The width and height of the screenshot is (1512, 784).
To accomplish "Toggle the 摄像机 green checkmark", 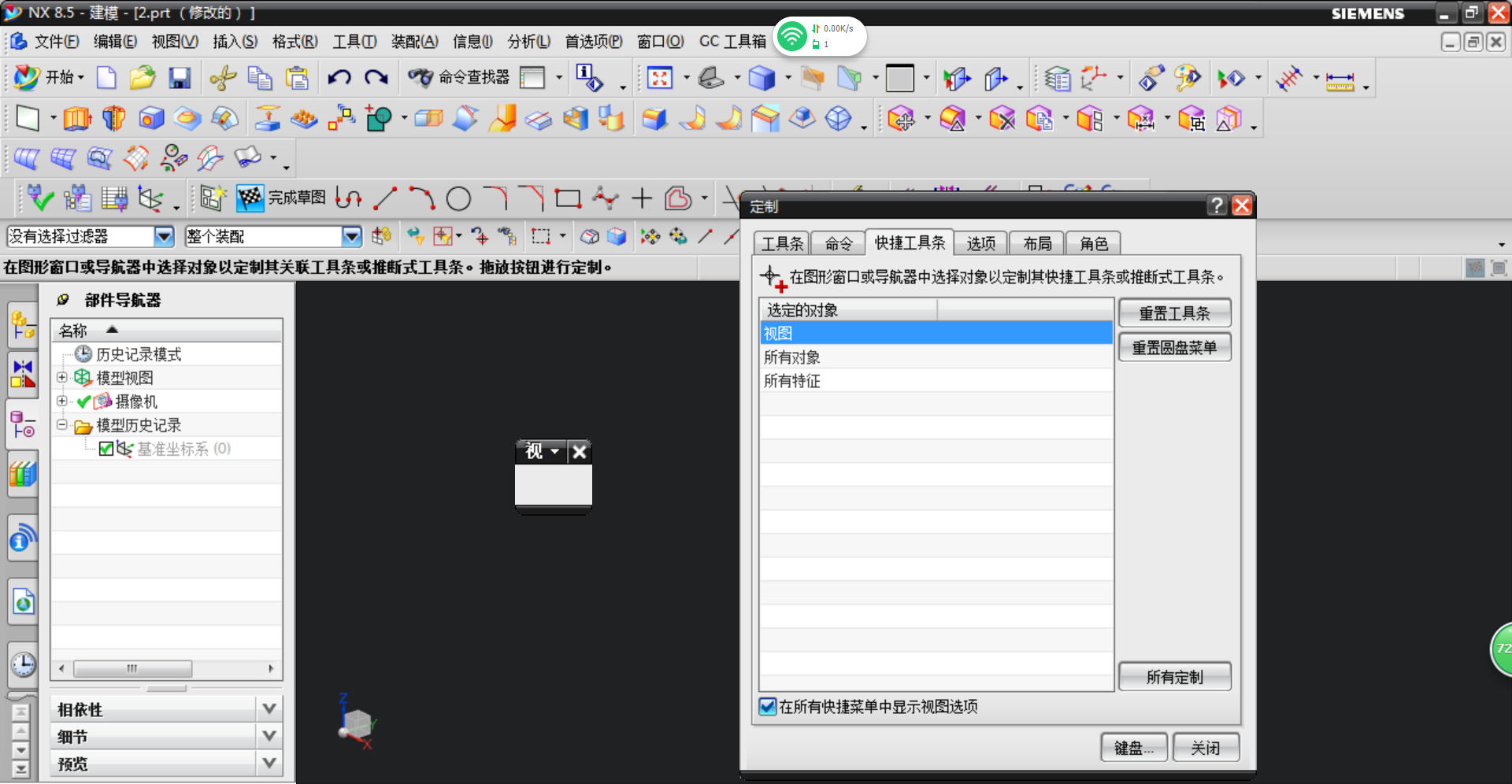I will click(x=83, y=401).
